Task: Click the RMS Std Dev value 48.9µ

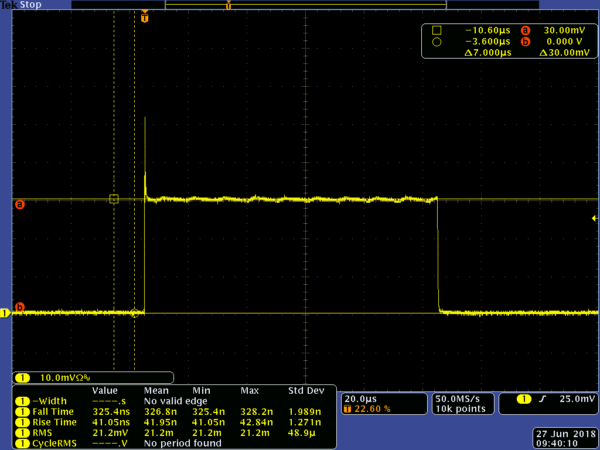Action: pyautogui.click(x=302, y=433)
